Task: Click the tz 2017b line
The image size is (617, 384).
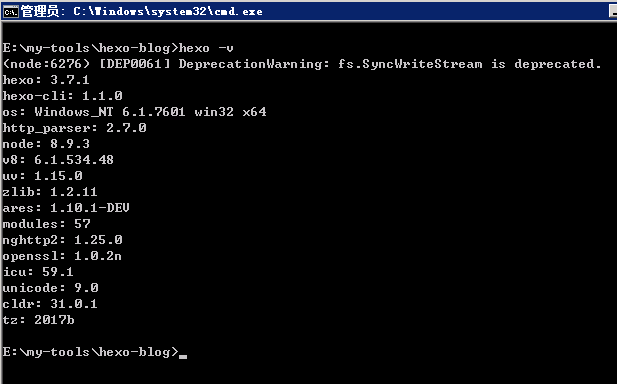Action: (x=39, y=320)
